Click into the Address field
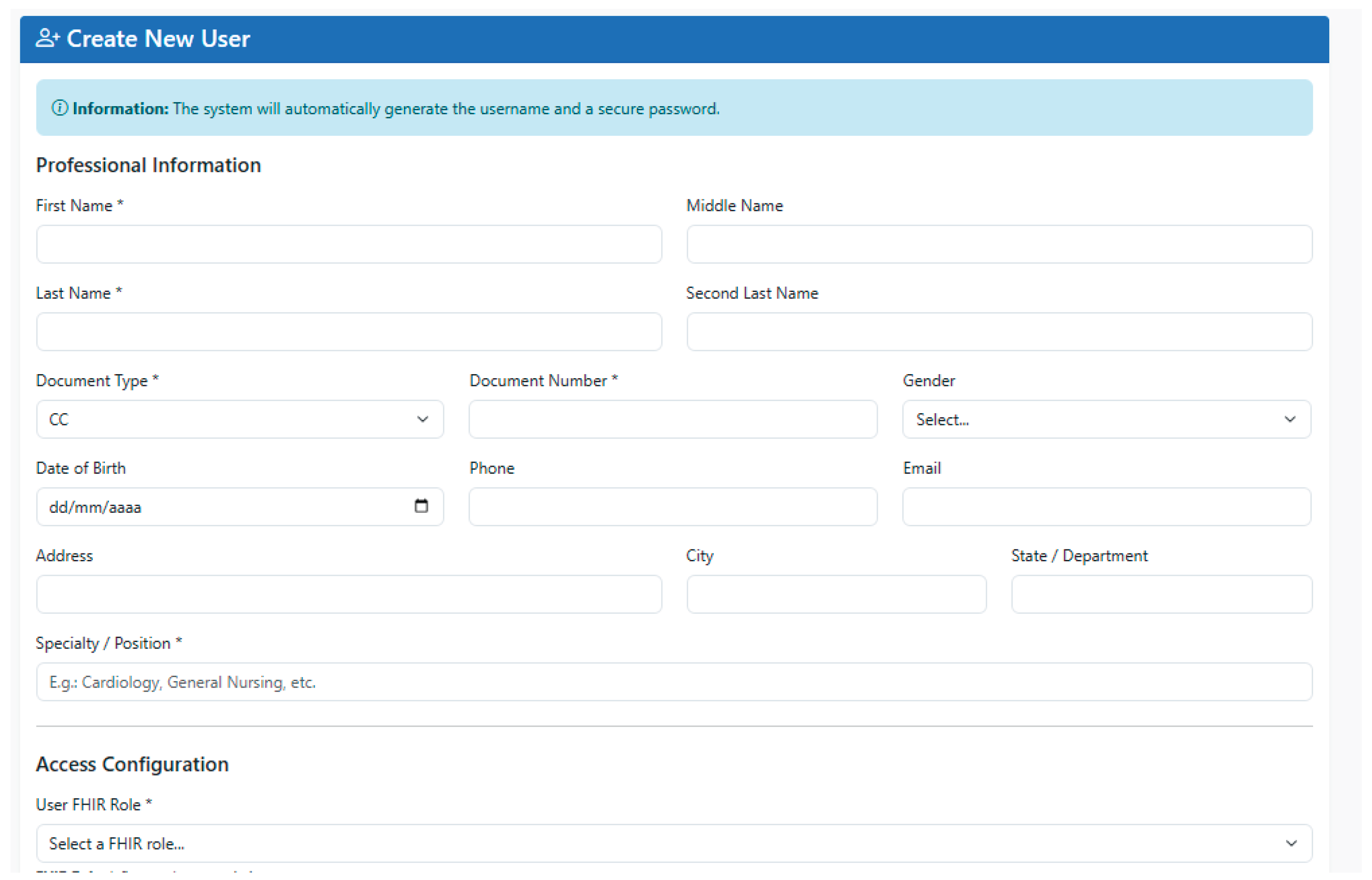This screenshot has height=880, width=1372. point(349,594)
